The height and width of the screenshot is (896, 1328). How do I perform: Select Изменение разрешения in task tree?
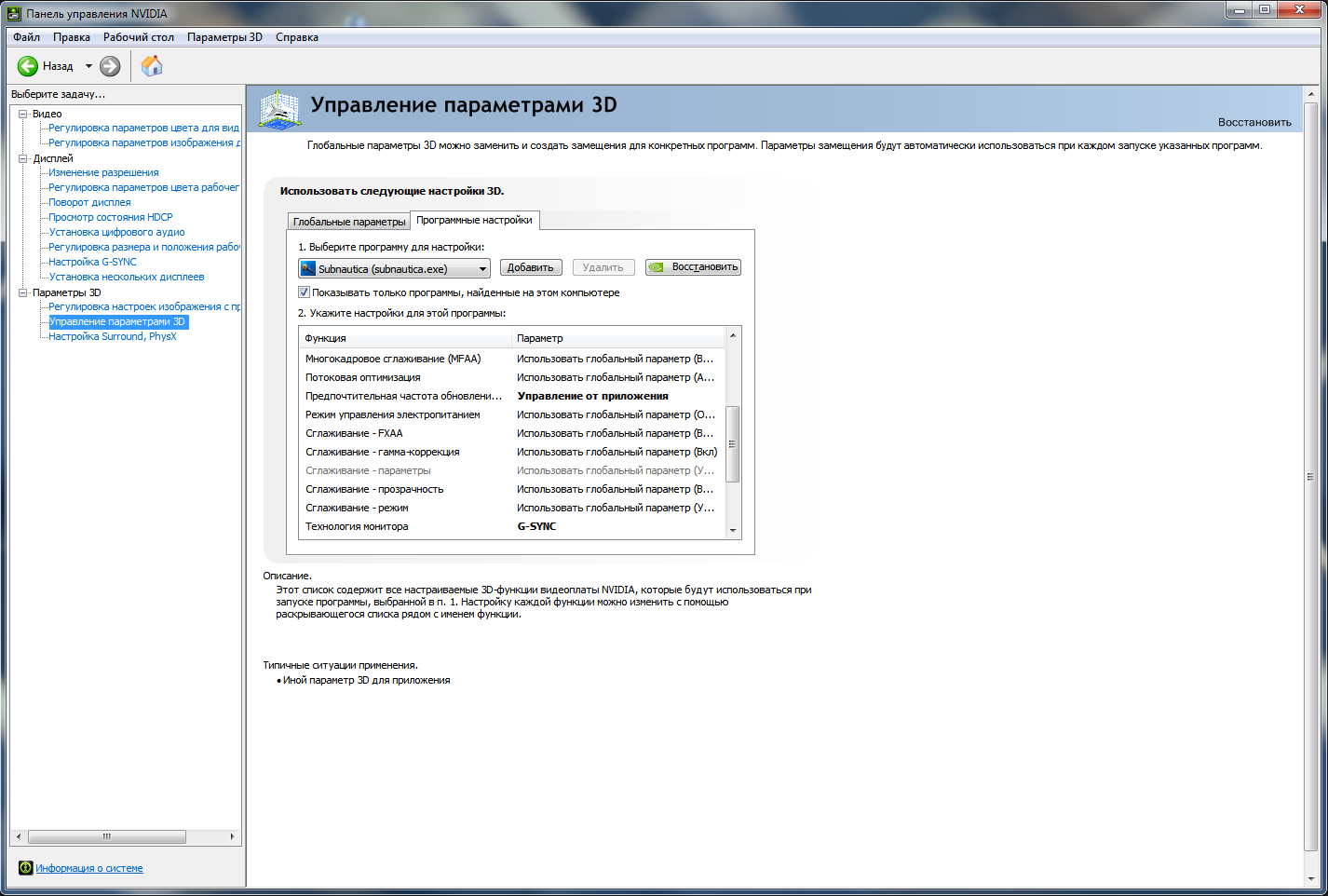pos(103,172)
